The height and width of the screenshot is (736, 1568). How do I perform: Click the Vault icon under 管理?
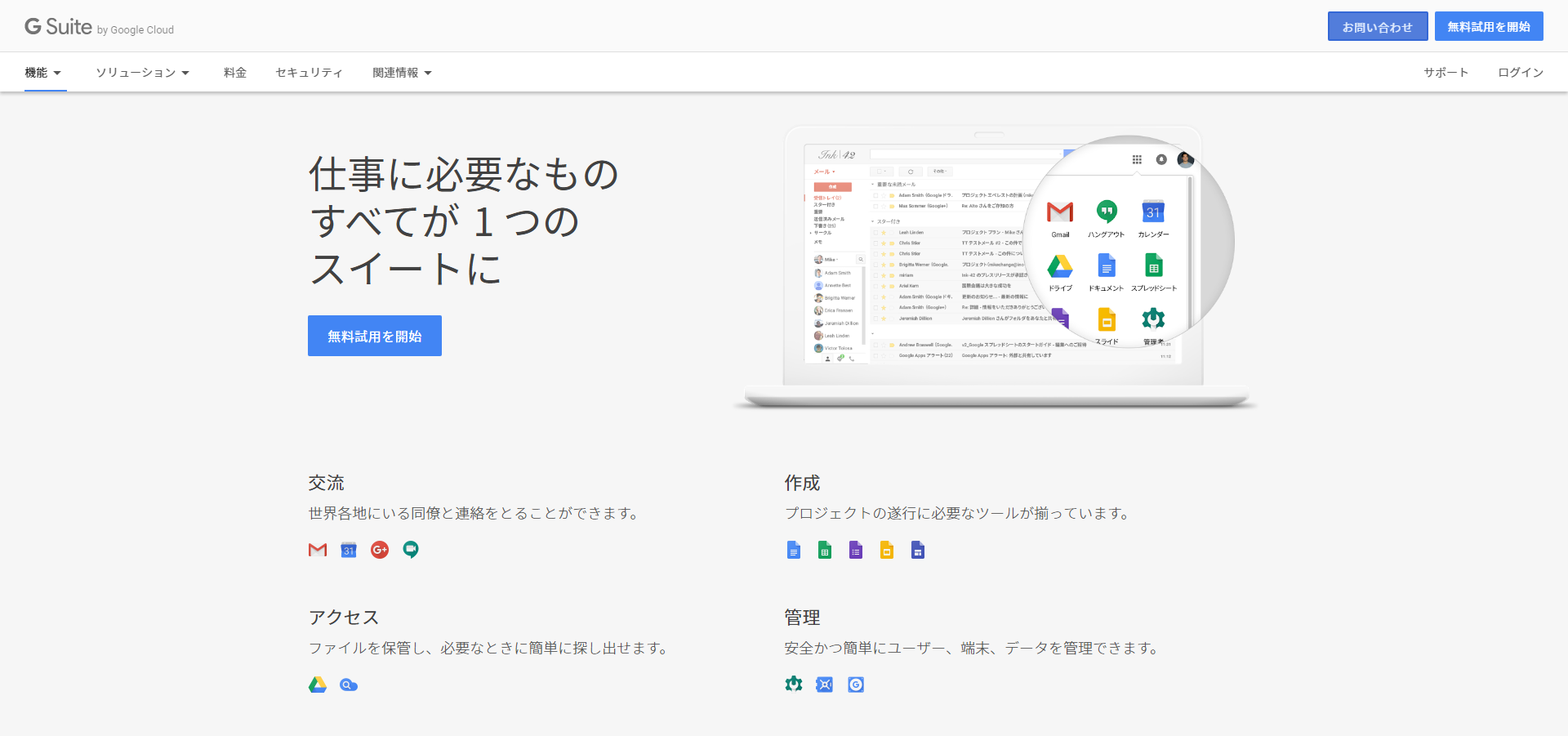[x=825, y=685]
